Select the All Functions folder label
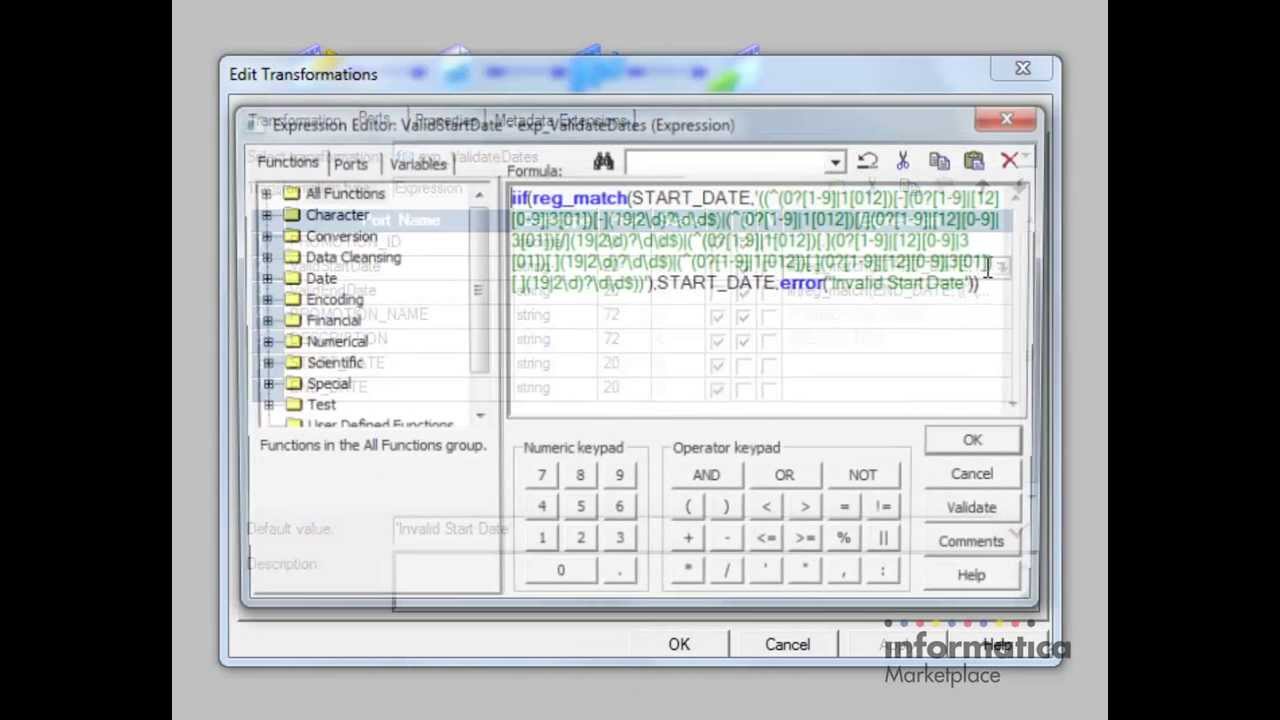 pos(345,193)
